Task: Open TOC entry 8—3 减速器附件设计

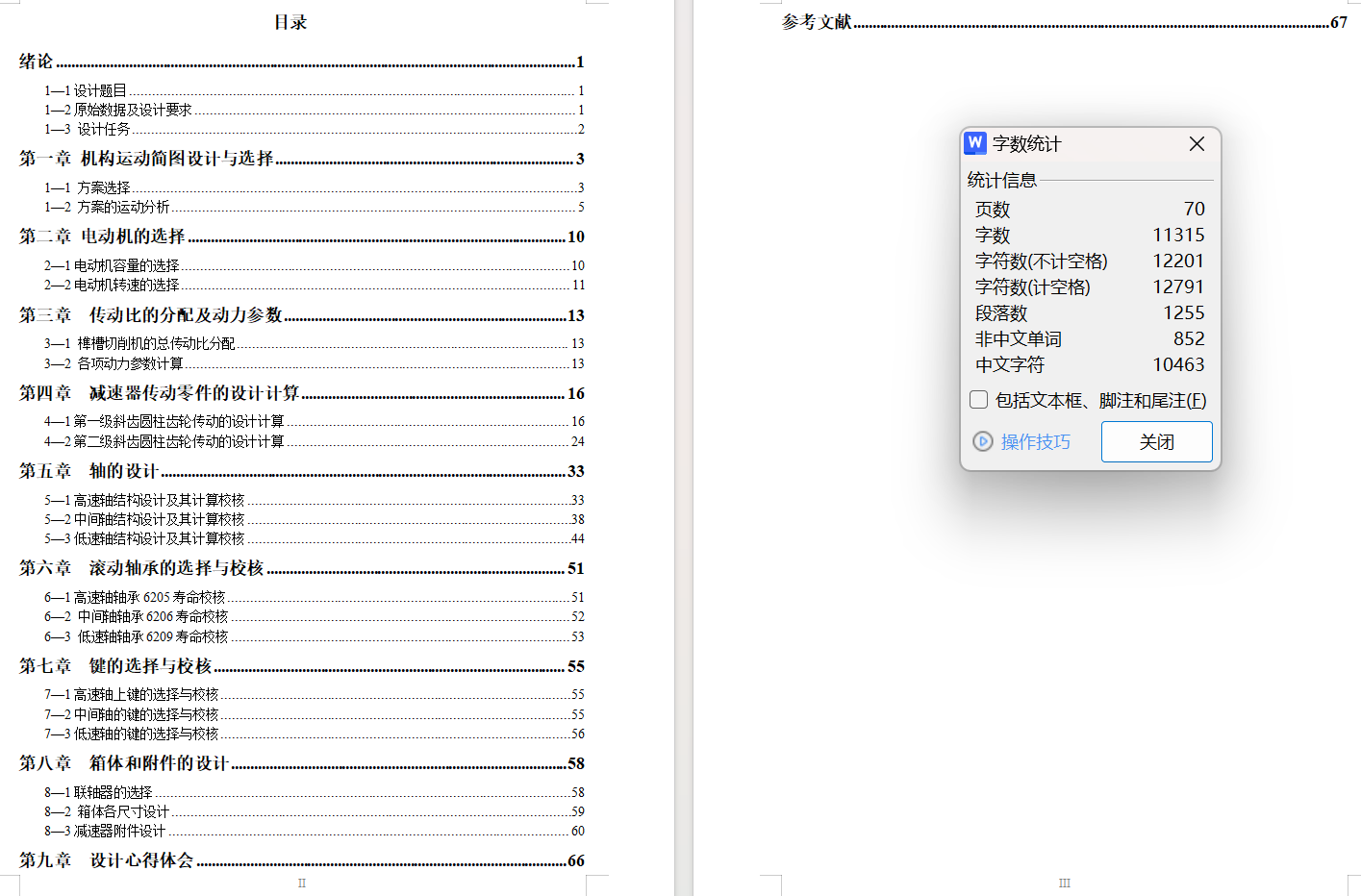Action: [x=314, y=831]
